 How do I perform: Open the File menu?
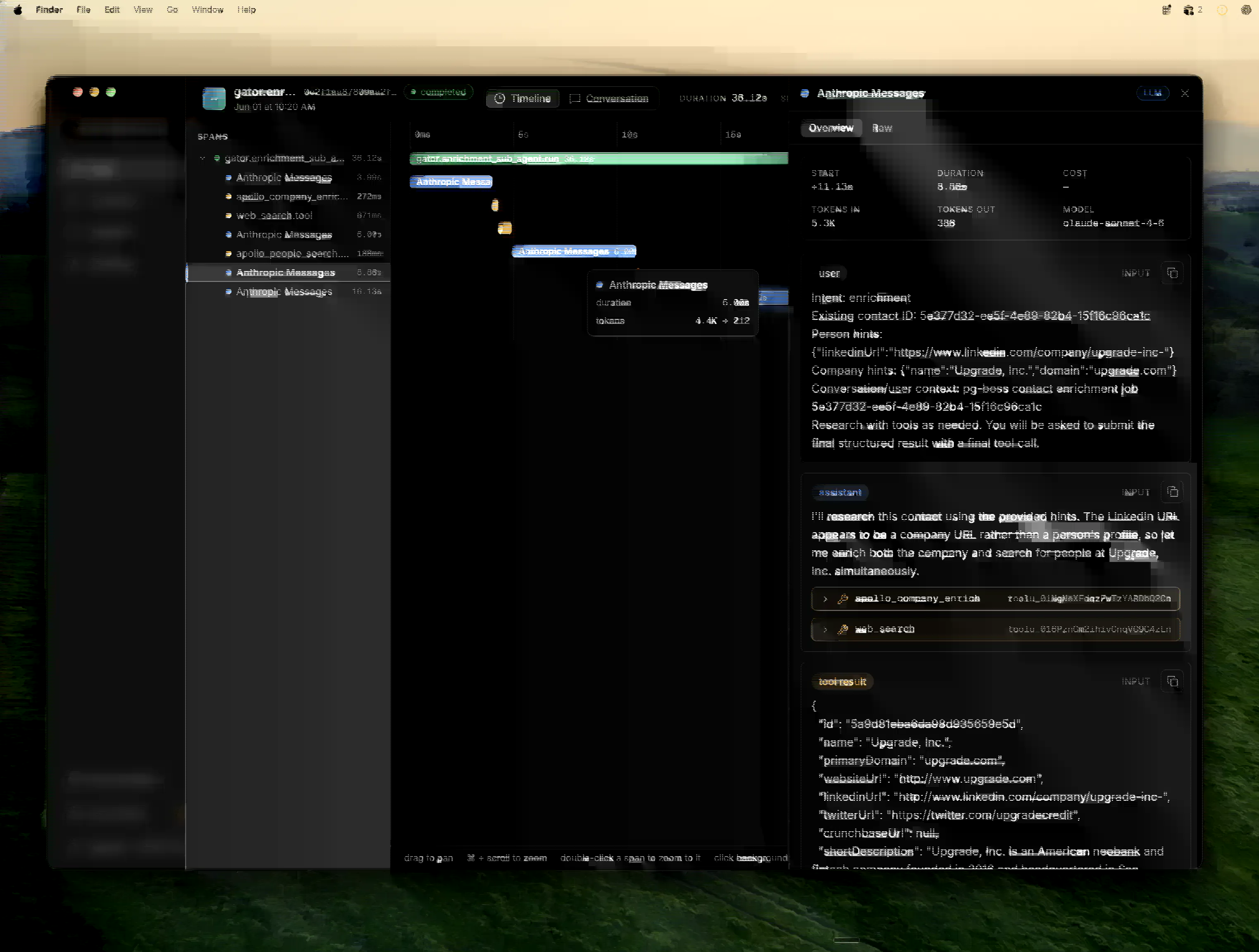click(x=83, y=10)
